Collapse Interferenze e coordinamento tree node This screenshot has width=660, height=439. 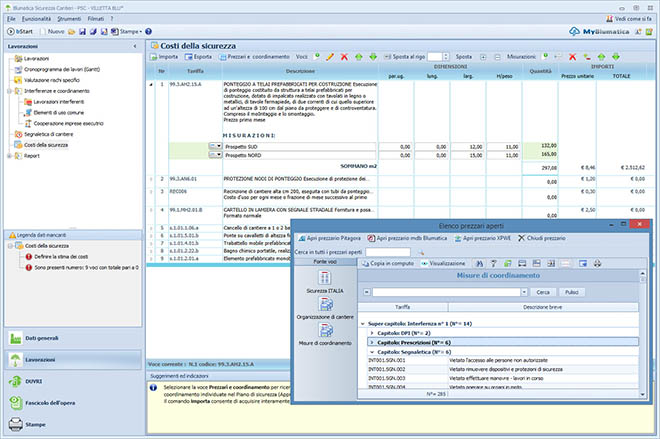coord(11,90)
